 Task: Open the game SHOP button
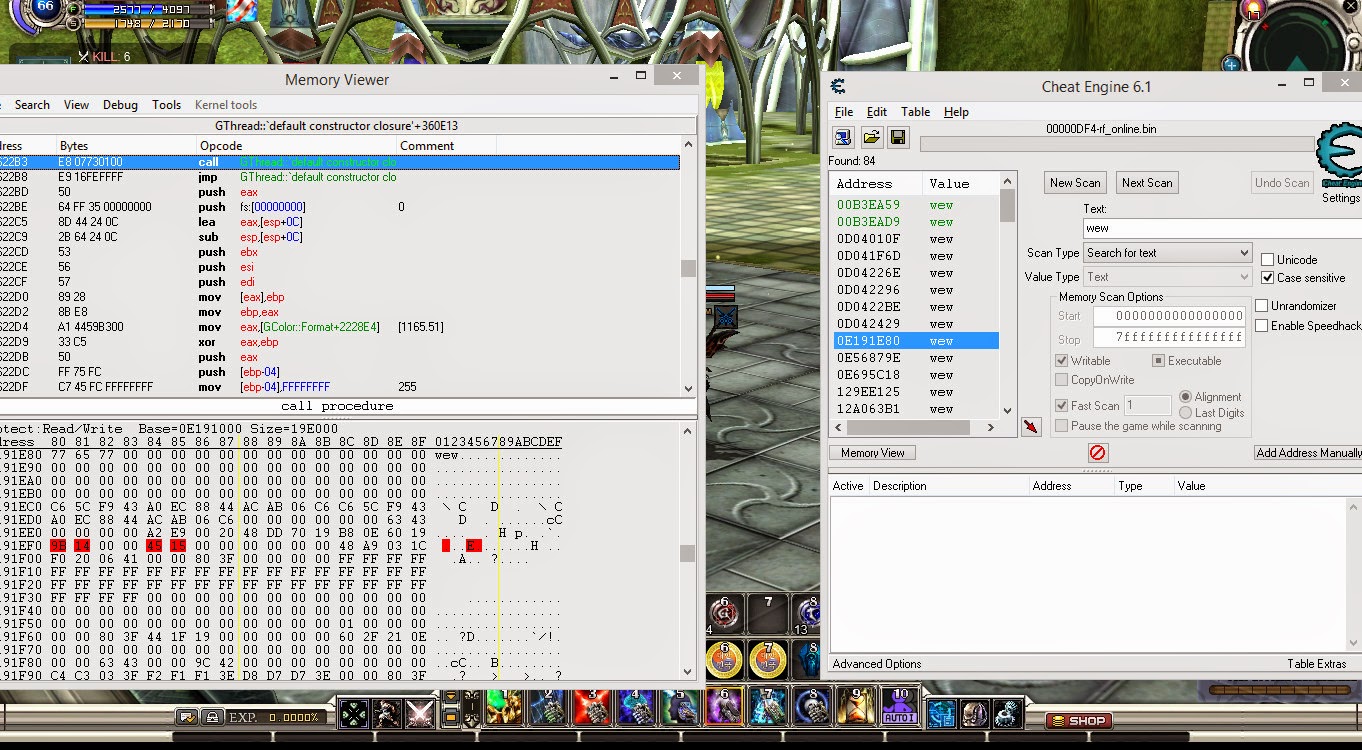(x=1078, y=720)
